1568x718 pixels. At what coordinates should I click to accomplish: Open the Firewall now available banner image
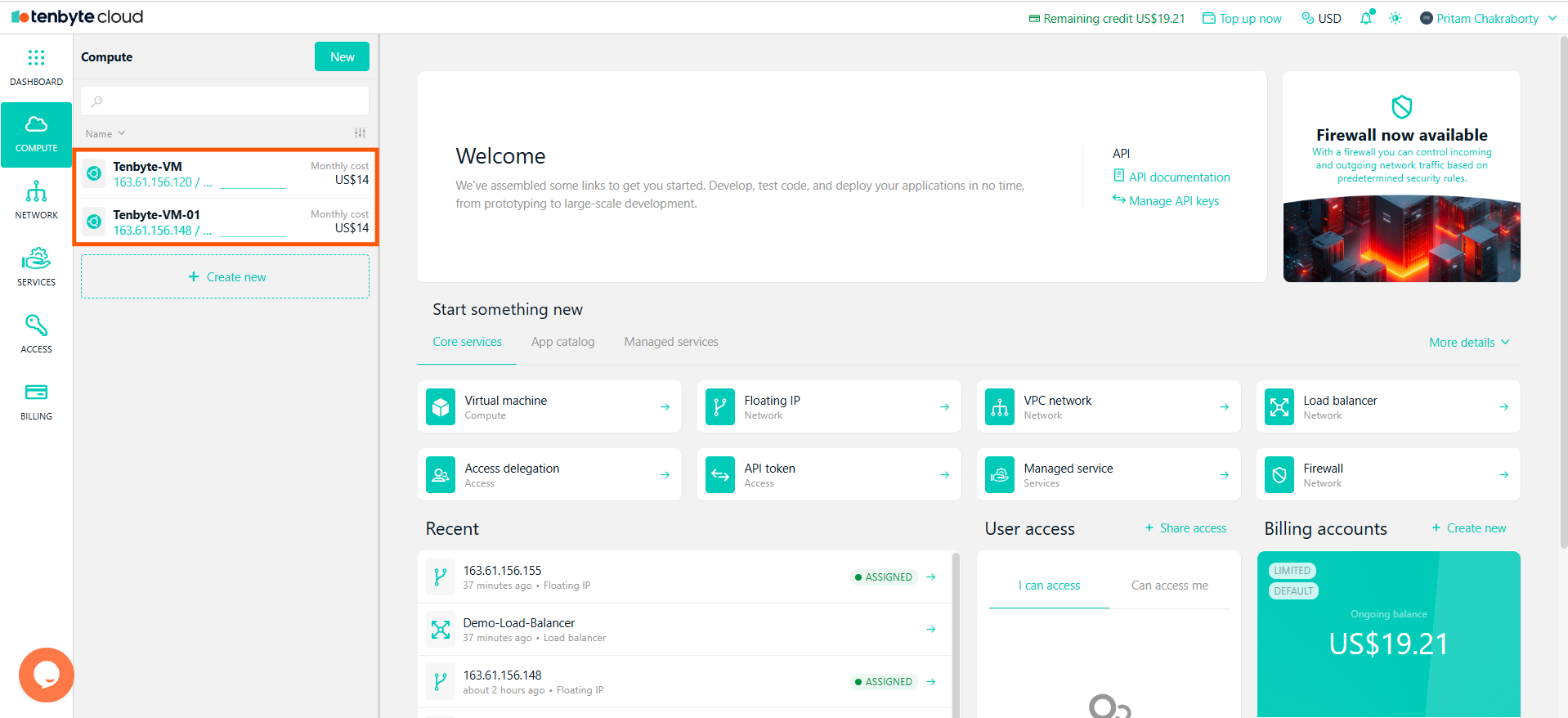(x=1402, y=239)
